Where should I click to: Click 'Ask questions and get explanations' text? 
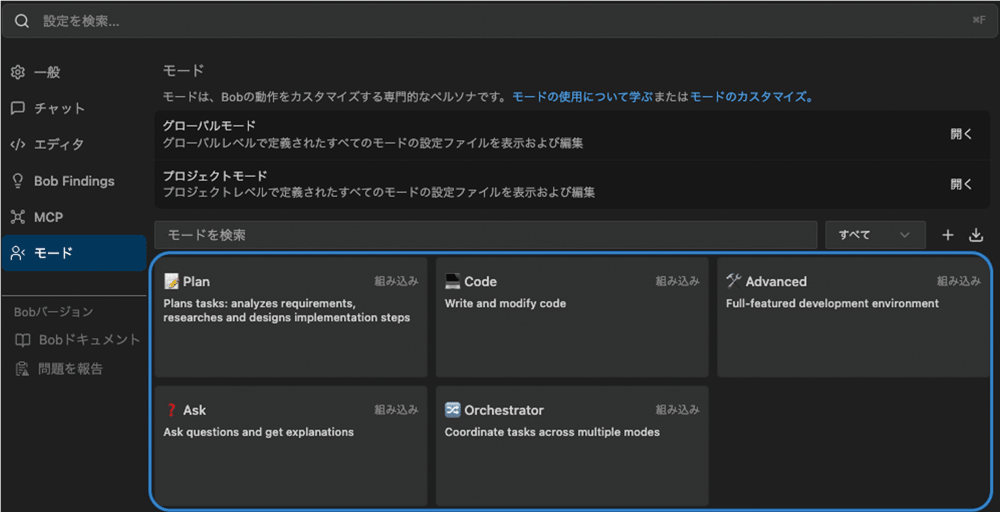pyautogui.click(x=258, y=432)
